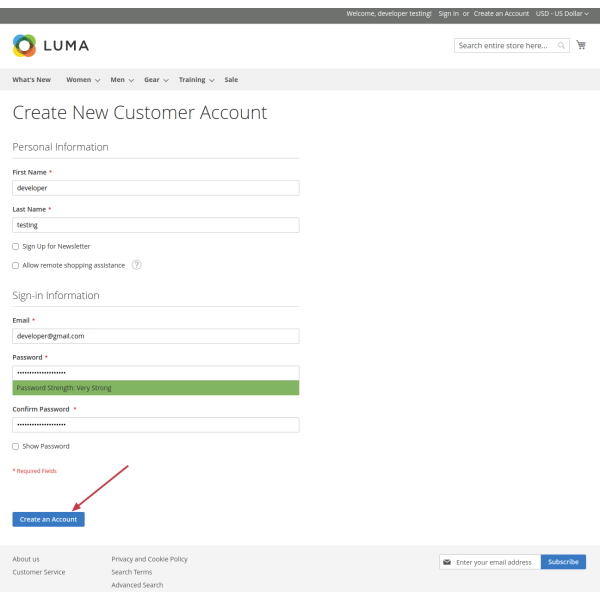600x600 pixels.
Task: Check Allow remote shopping assistance
Action: click(x=16, y=266)
